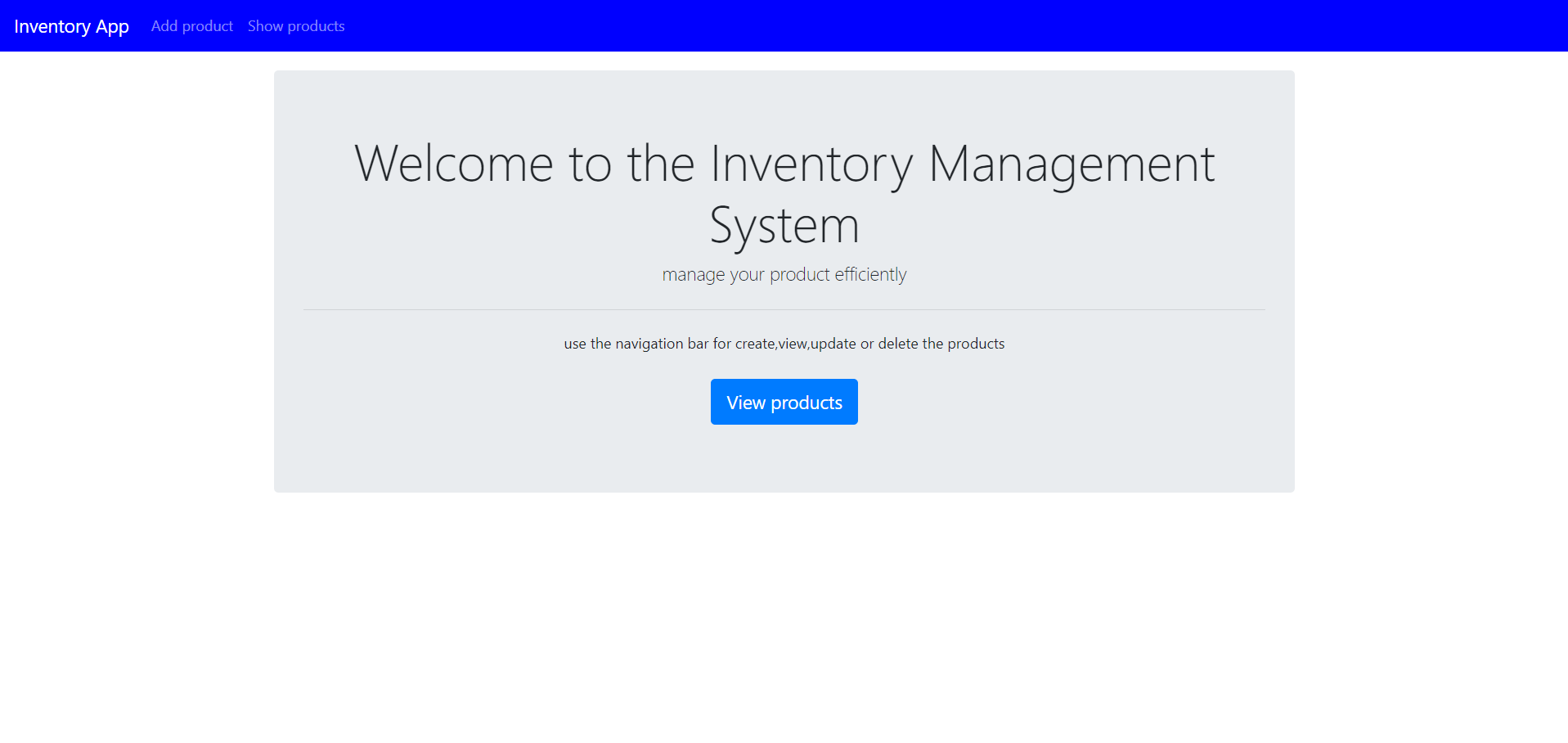Click the word 'the' before Inventory in heading
The height and width of the screenshot is (743, 1568).
pyautogui.click(x=660, y=164)
